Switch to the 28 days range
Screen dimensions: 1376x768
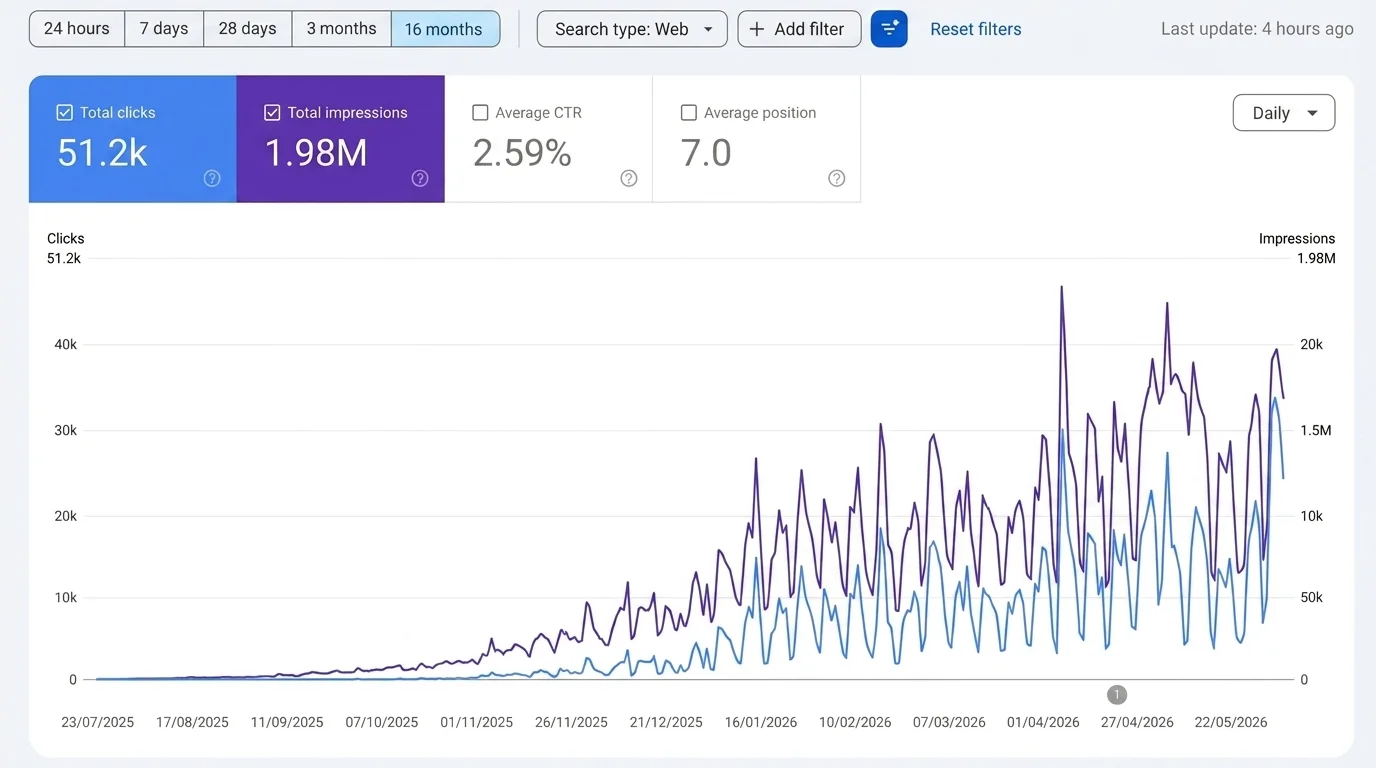[x=248, y=29]
